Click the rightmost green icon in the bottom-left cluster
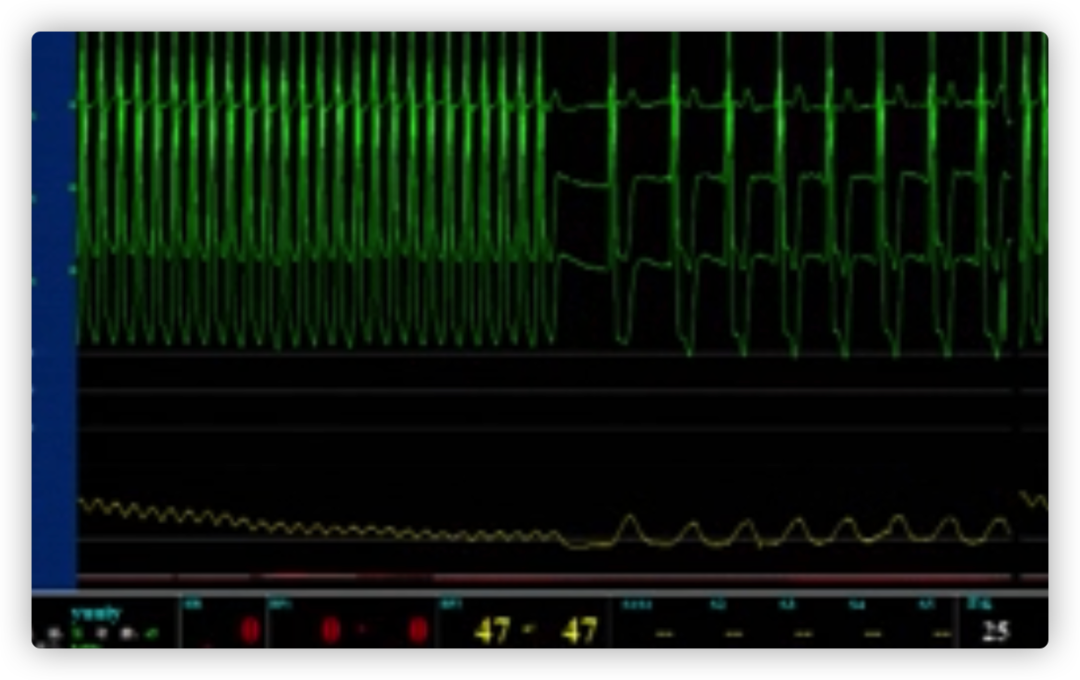 coord(151,633)
